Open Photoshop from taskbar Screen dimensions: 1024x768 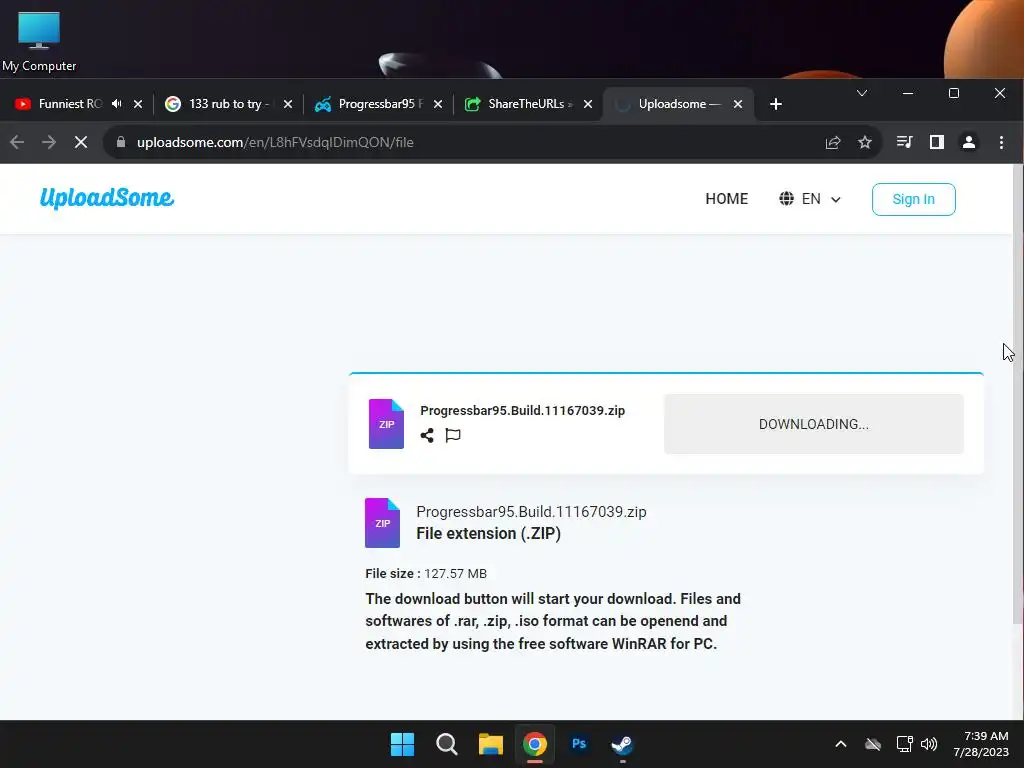[x=579, y=744]
